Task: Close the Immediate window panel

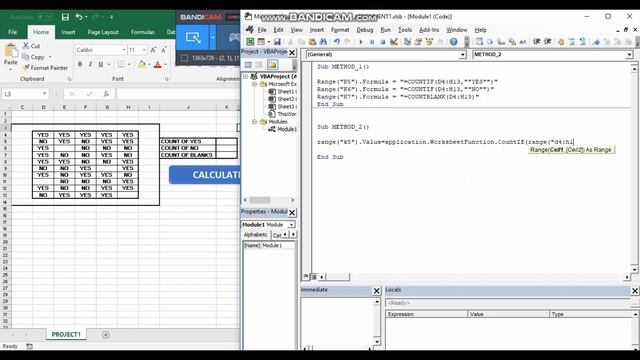Action: (377, 291)
